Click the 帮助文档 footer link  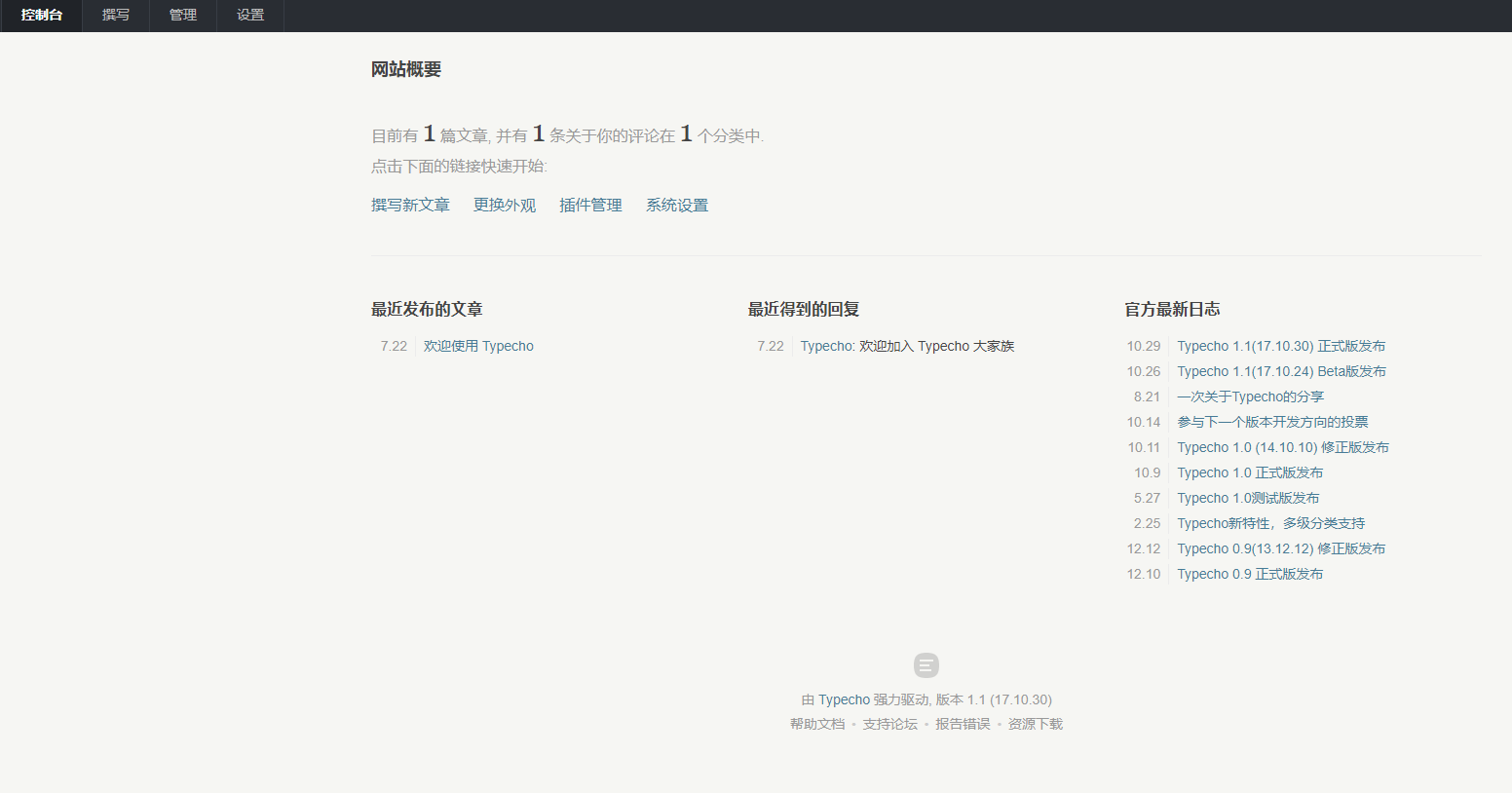click(817, 724)
